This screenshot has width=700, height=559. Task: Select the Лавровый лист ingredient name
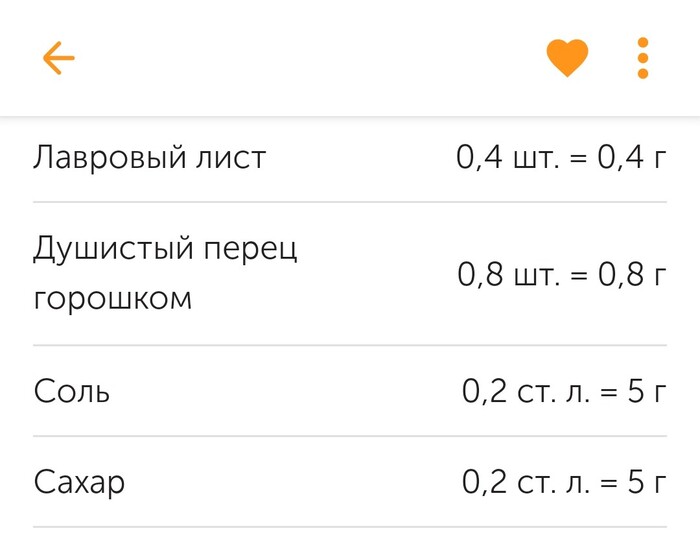click(150, 158)
